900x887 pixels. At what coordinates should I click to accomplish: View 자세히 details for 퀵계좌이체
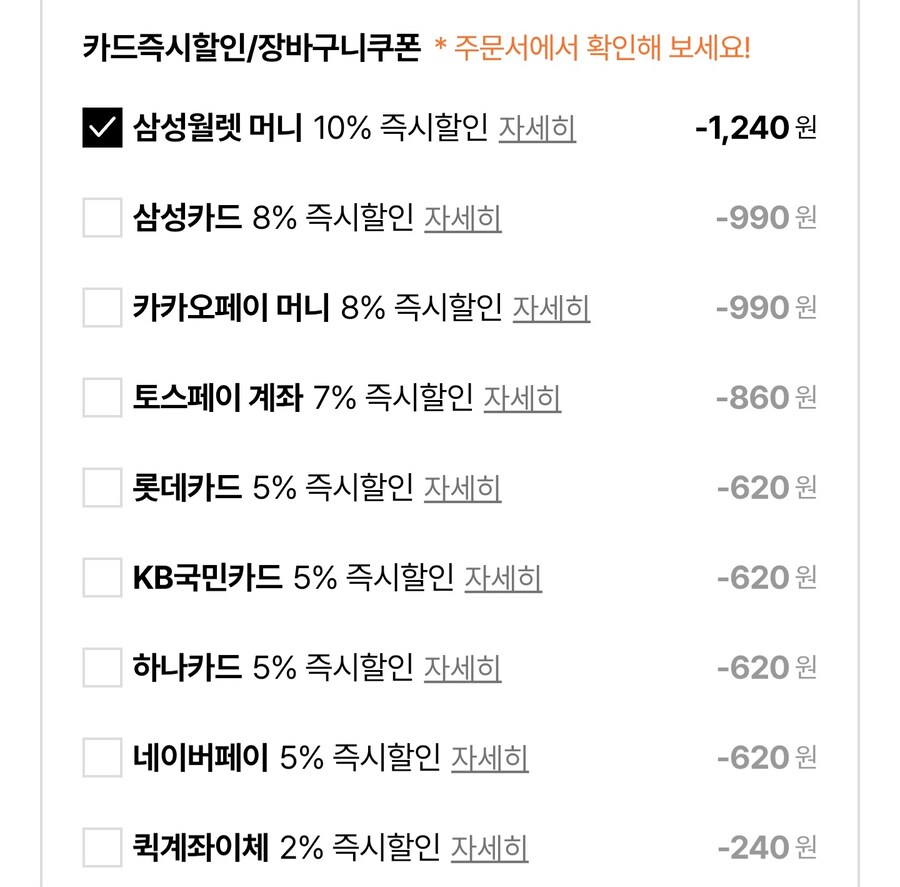(x=490, y=849)
